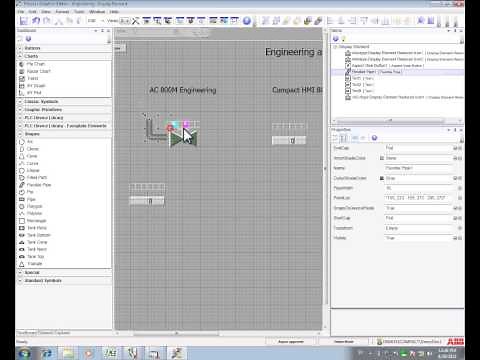The image size is (480, 360).
Task: Select the Ellipse shape tool
Action: click(x=33, y=170)
